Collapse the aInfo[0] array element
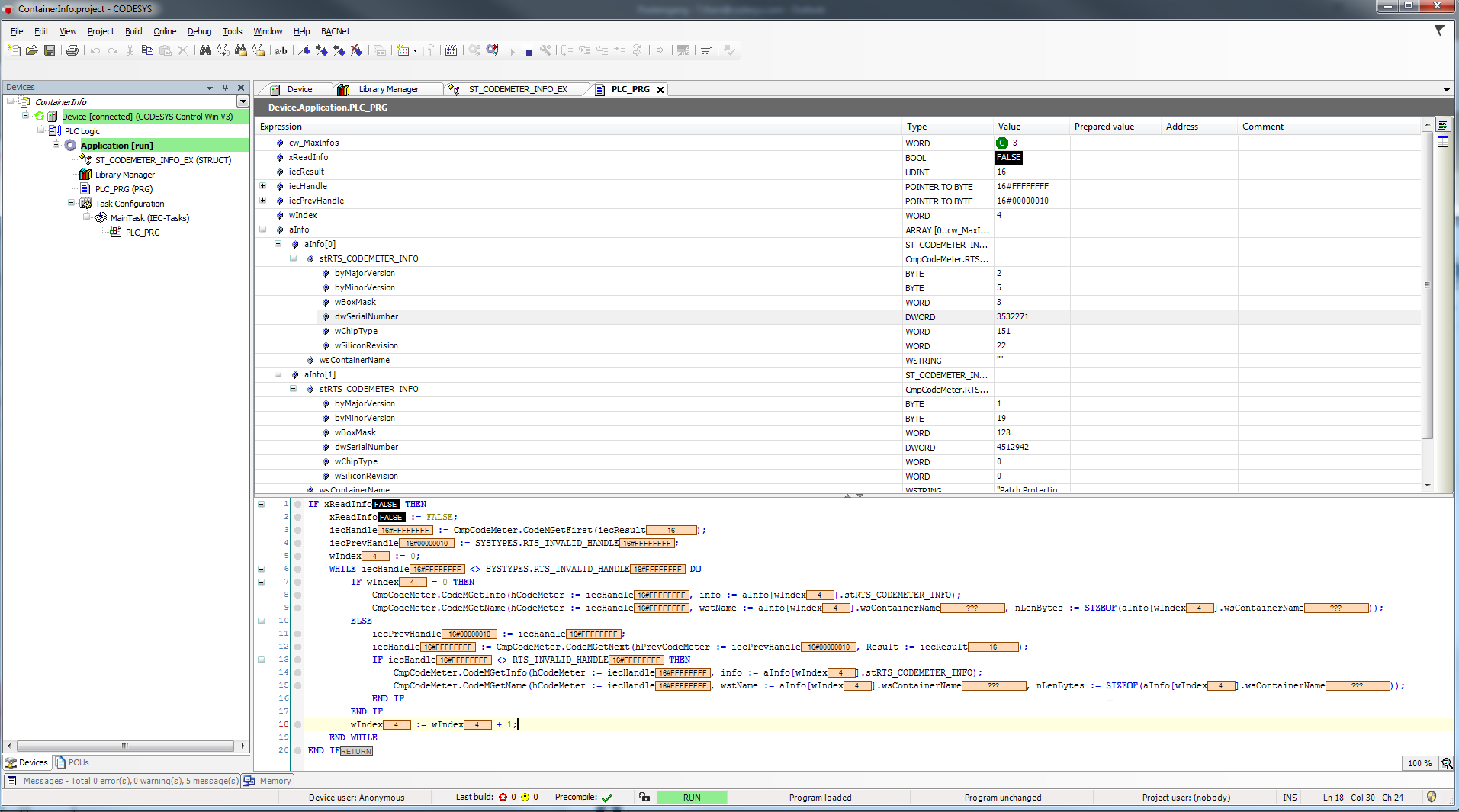Screen dimensions: 1459x812 coord(278,244)
